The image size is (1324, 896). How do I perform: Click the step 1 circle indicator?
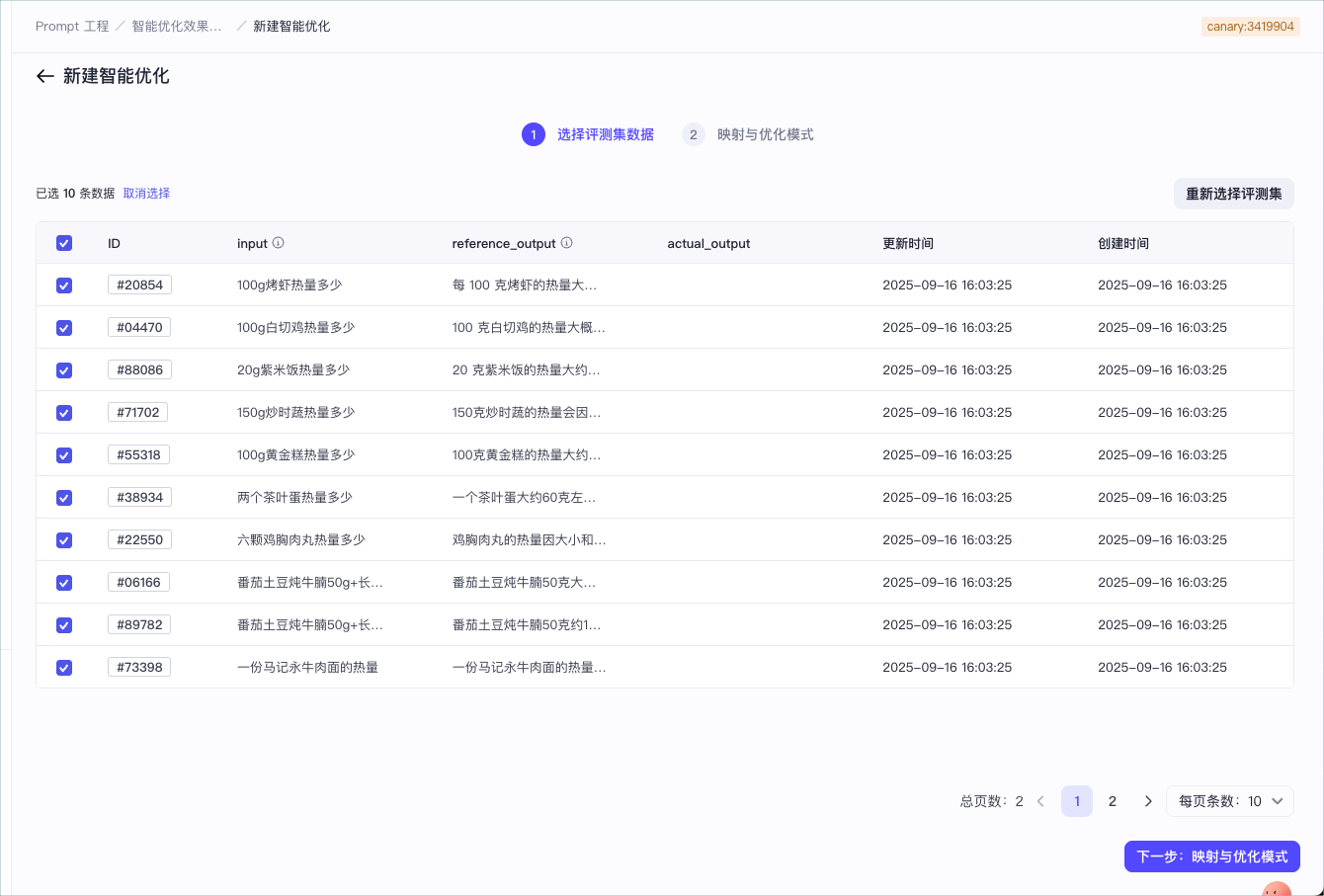tap(534, 134)
